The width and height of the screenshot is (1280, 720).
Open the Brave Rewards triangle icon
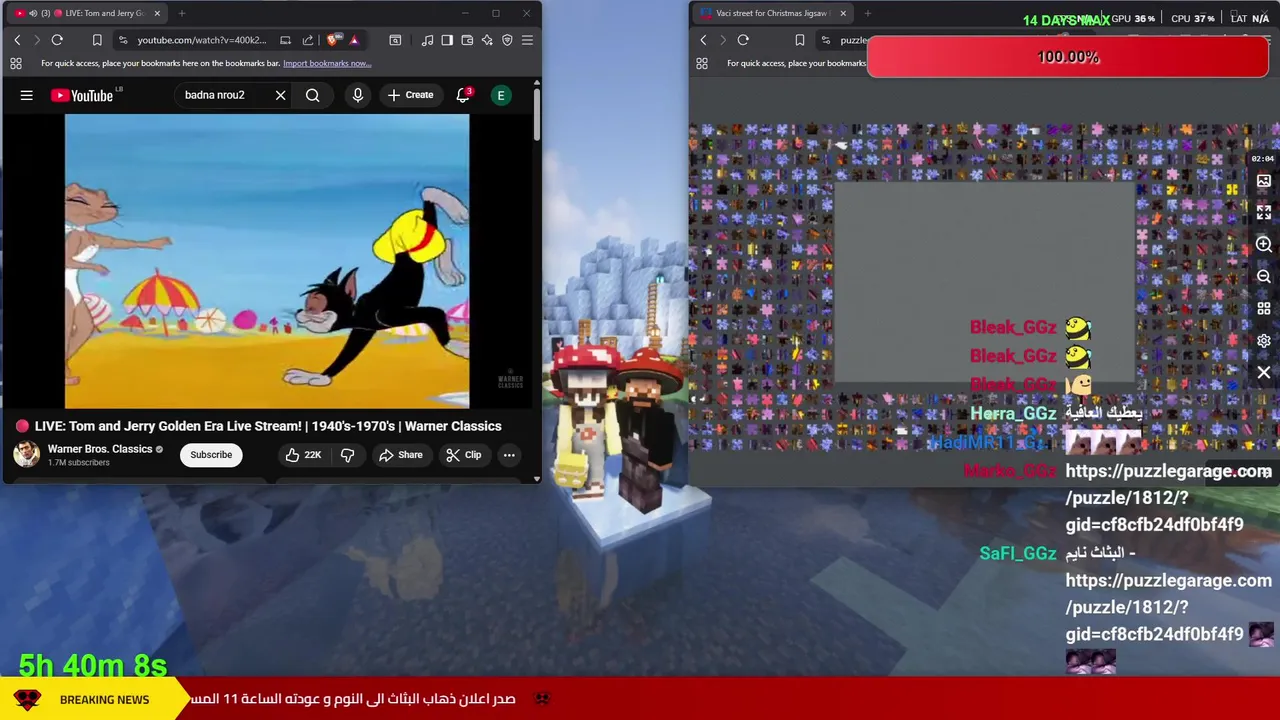(x=354, y=40)
